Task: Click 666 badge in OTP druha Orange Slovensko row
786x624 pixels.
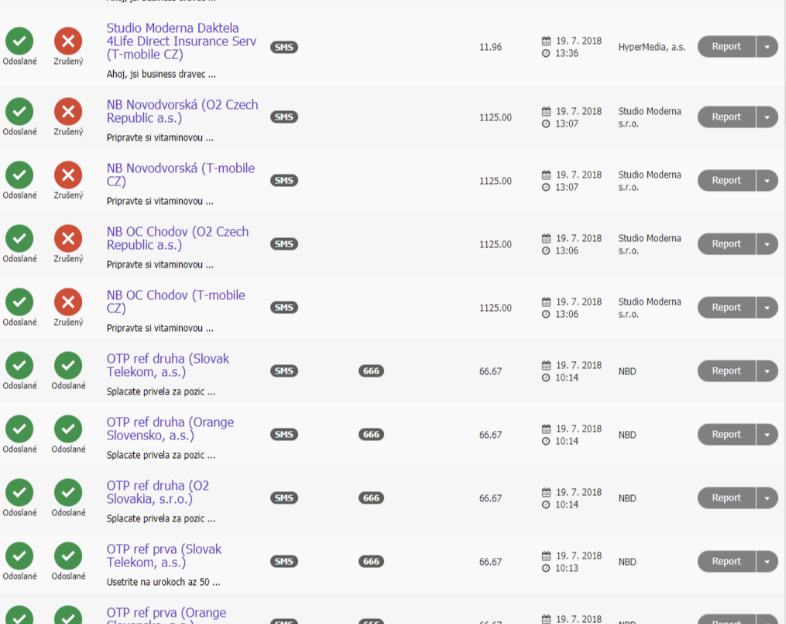Action: tap(371, 435)
